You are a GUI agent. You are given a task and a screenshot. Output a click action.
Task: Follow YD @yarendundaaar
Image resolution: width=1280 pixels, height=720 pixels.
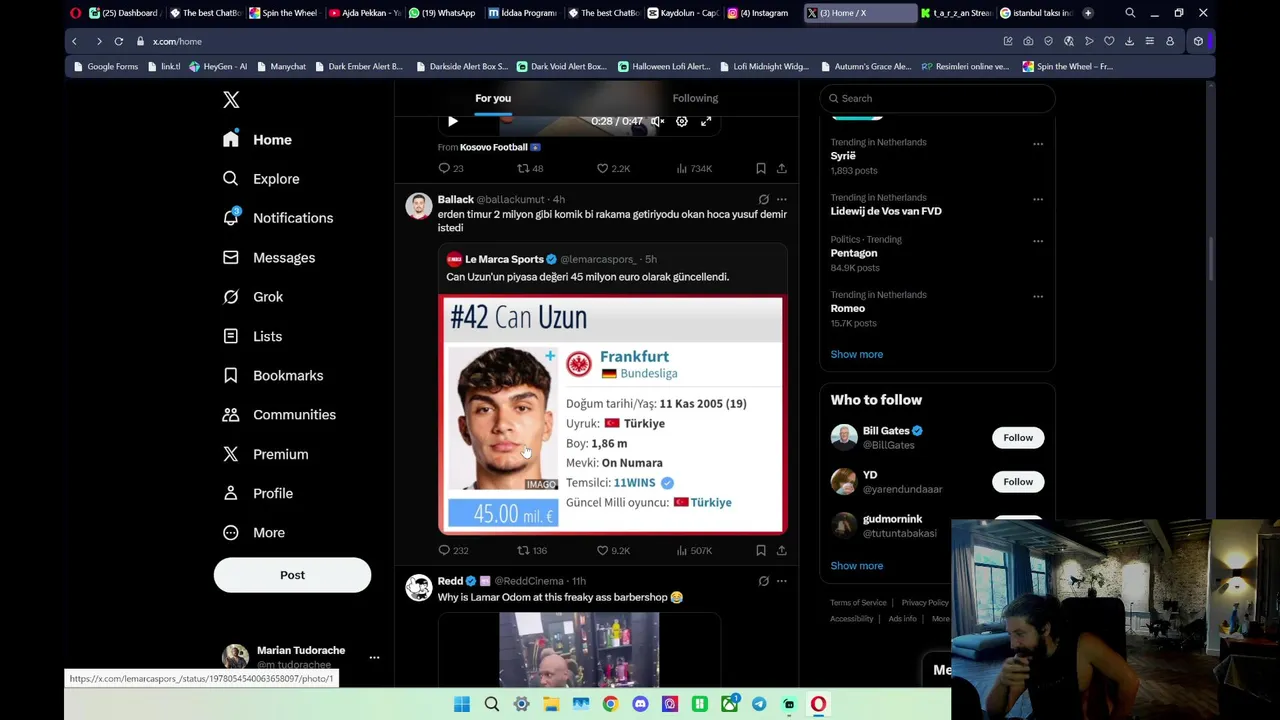click(1018, 482)
